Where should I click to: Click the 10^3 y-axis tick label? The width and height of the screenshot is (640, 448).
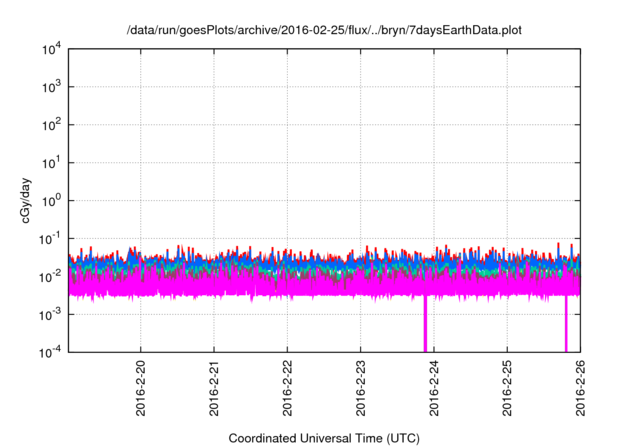click(x=51, y=87)
